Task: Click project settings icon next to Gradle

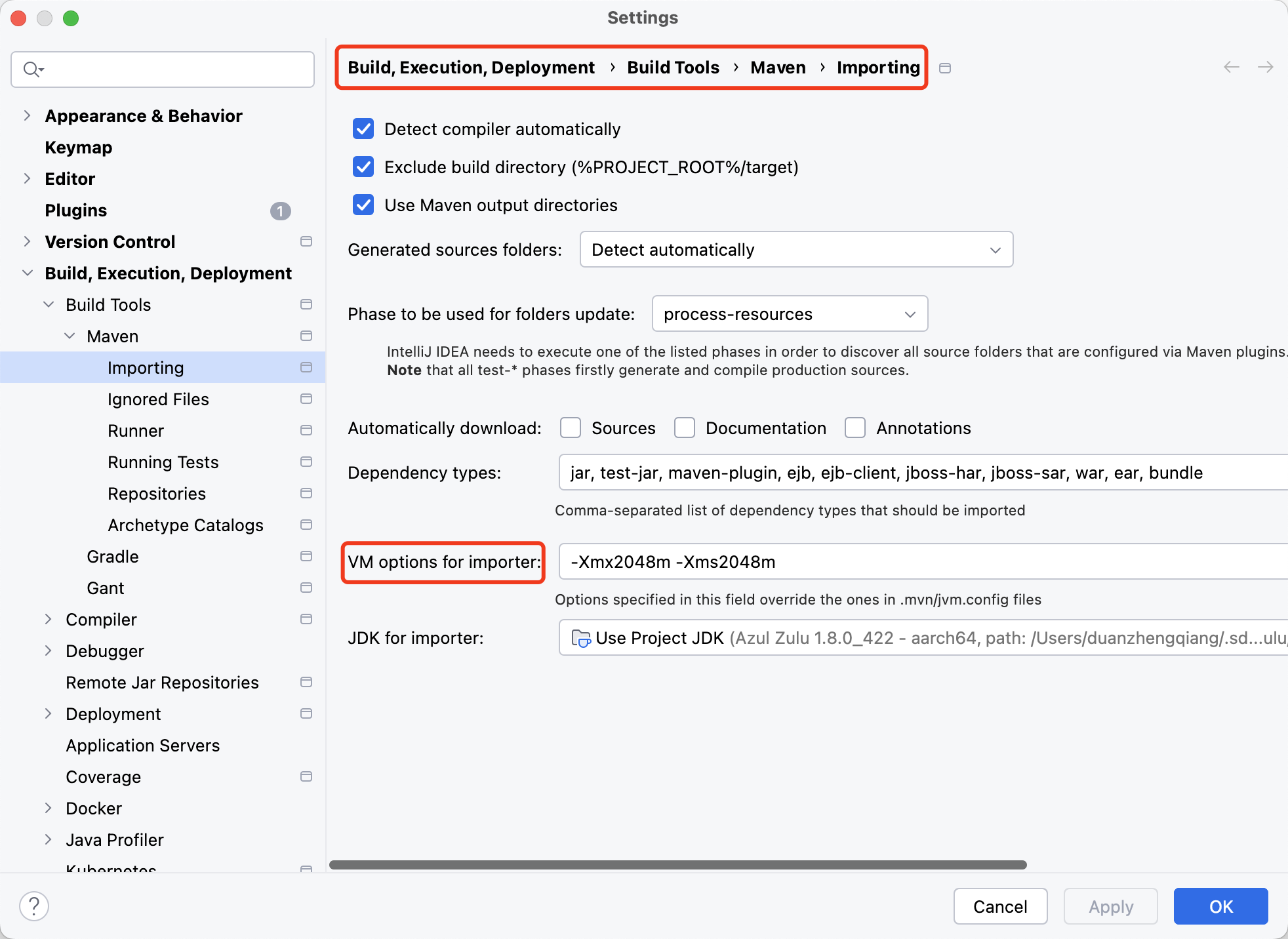Action: (x=306, y=556)
